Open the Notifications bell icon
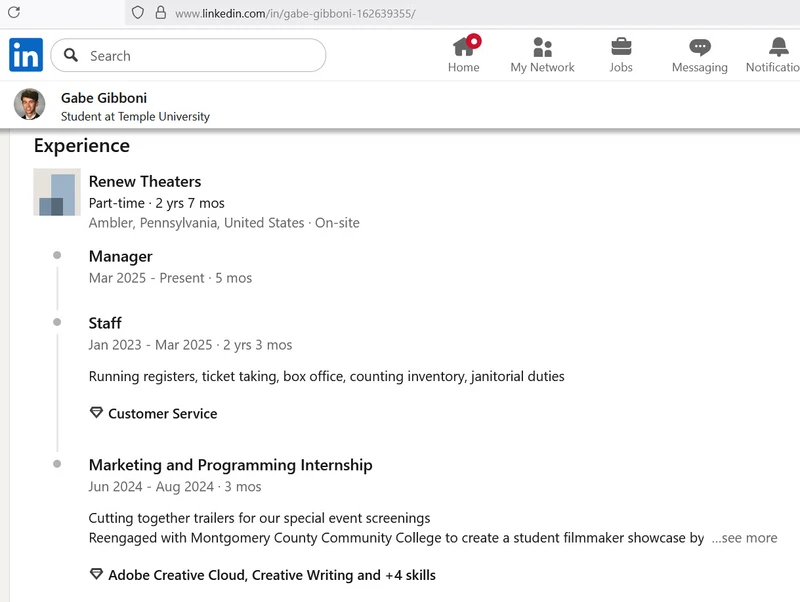Screen dimensions: 800x602 click(778, 46)
